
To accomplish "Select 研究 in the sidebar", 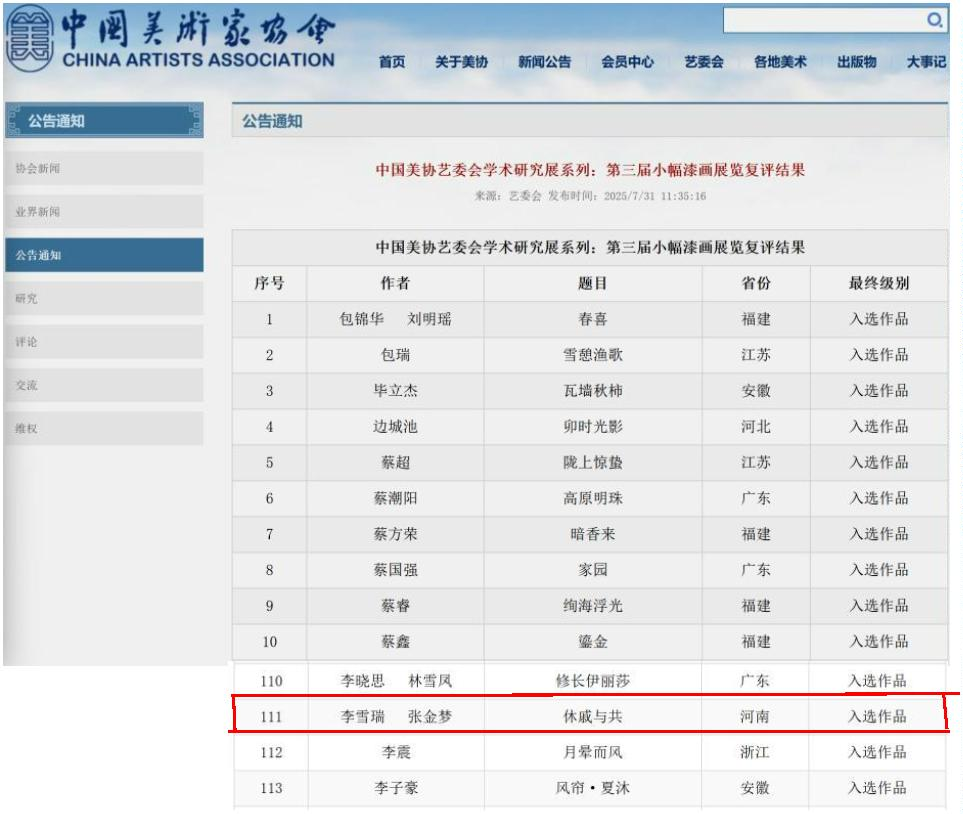I will pos(104,299).
